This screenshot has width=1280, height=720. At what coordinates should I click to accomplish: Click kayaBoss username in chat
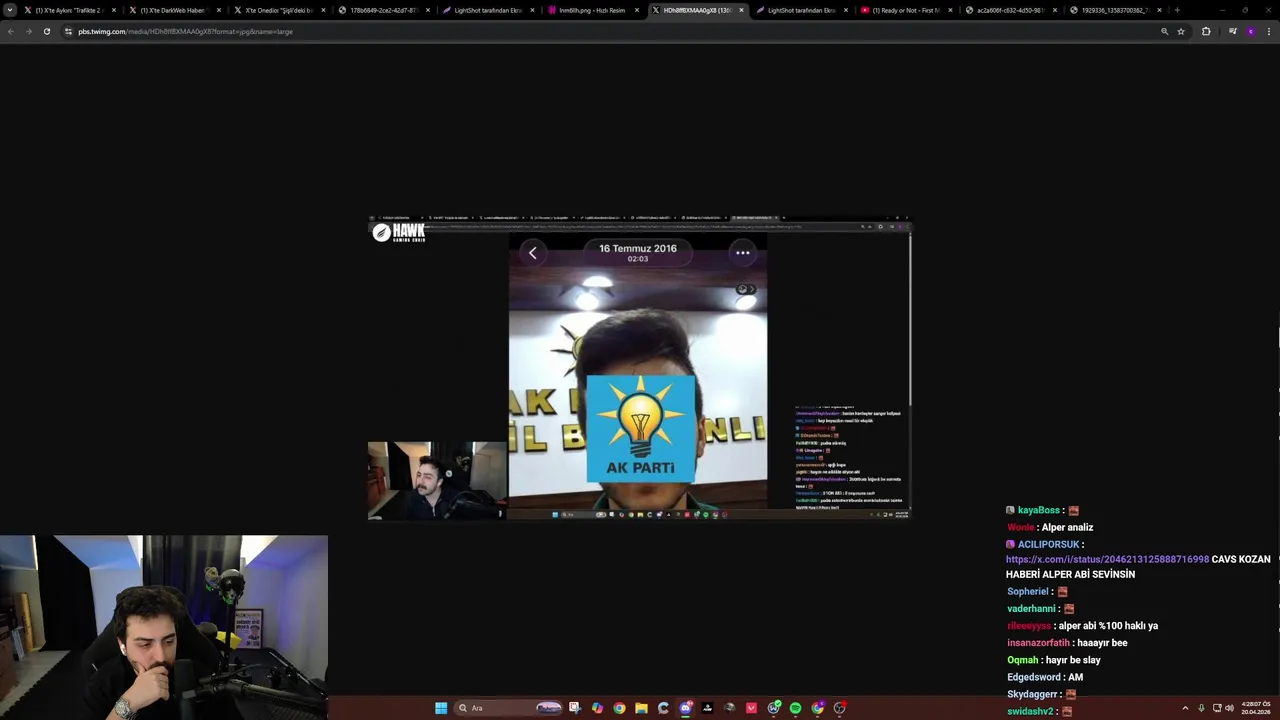click(x=1038, y=510)
